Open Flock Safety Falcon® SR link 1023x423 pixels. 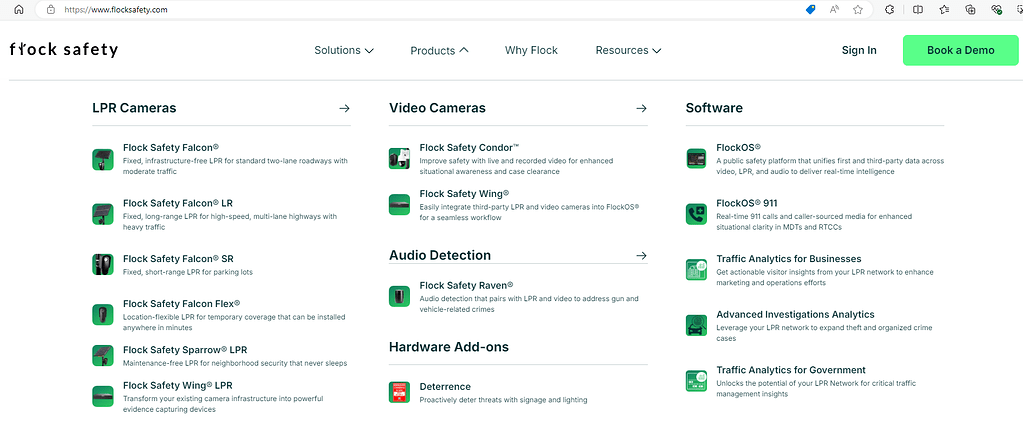click(178, 258)
